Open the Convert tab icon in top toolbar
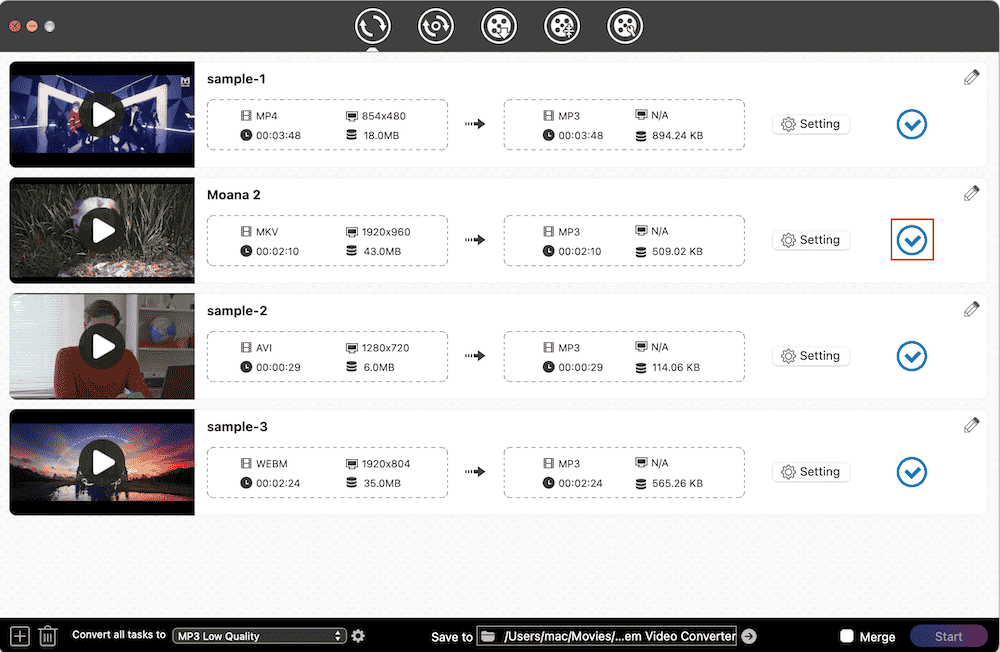 click(372, 26)
